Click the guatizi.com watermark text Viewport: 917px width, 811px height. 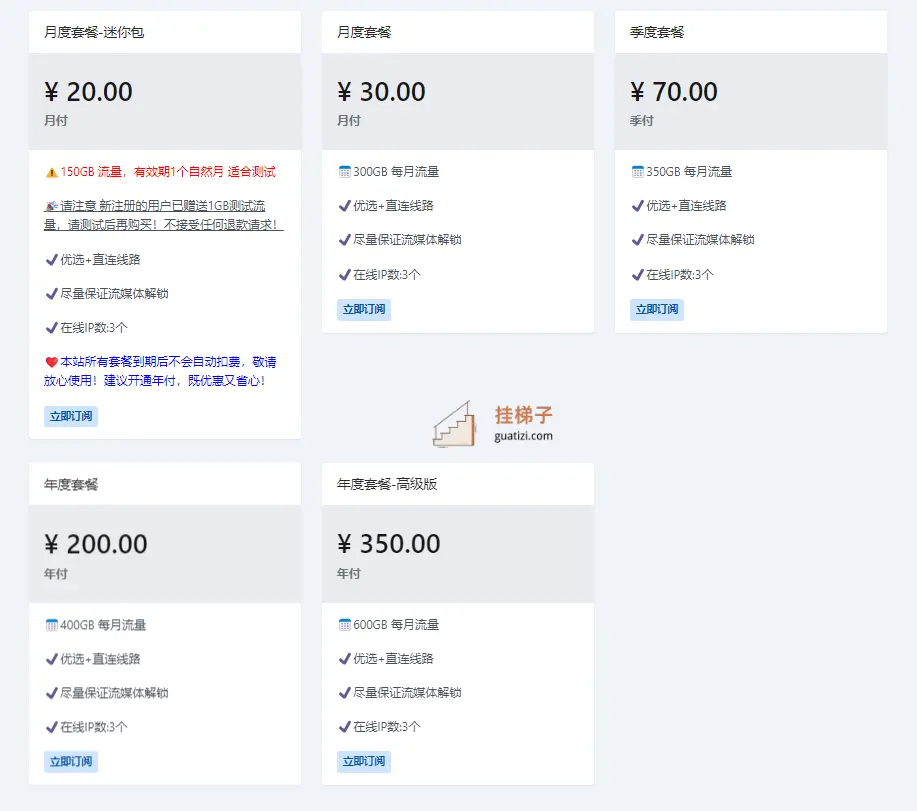(x=523, y=436)
